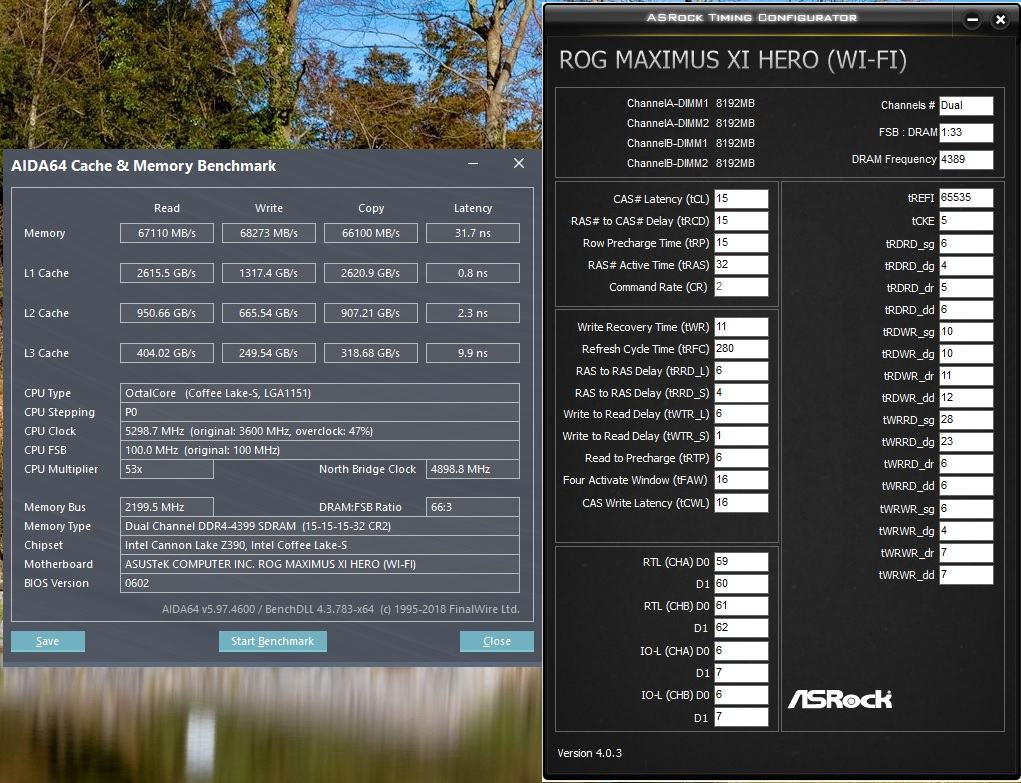Viewport: 1021px width, 783px height.
Task: Click Refresh Cycle Time (tRFC) field
Action: pos(741,349)
